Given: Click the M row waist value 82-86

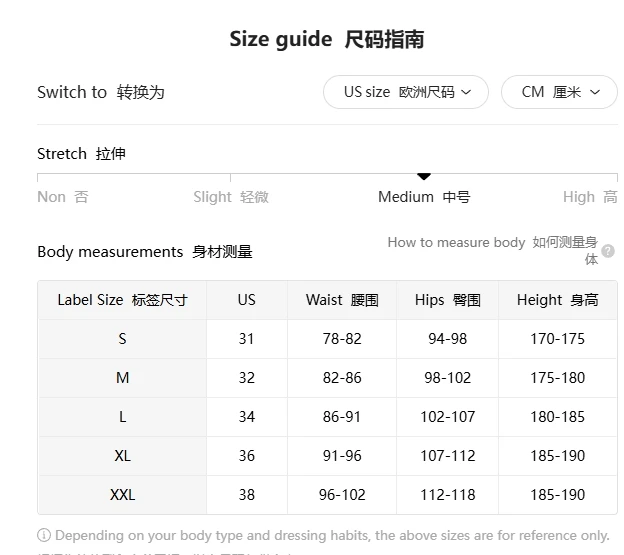Looking at the screenshot, I should click(x=342, y=378).
